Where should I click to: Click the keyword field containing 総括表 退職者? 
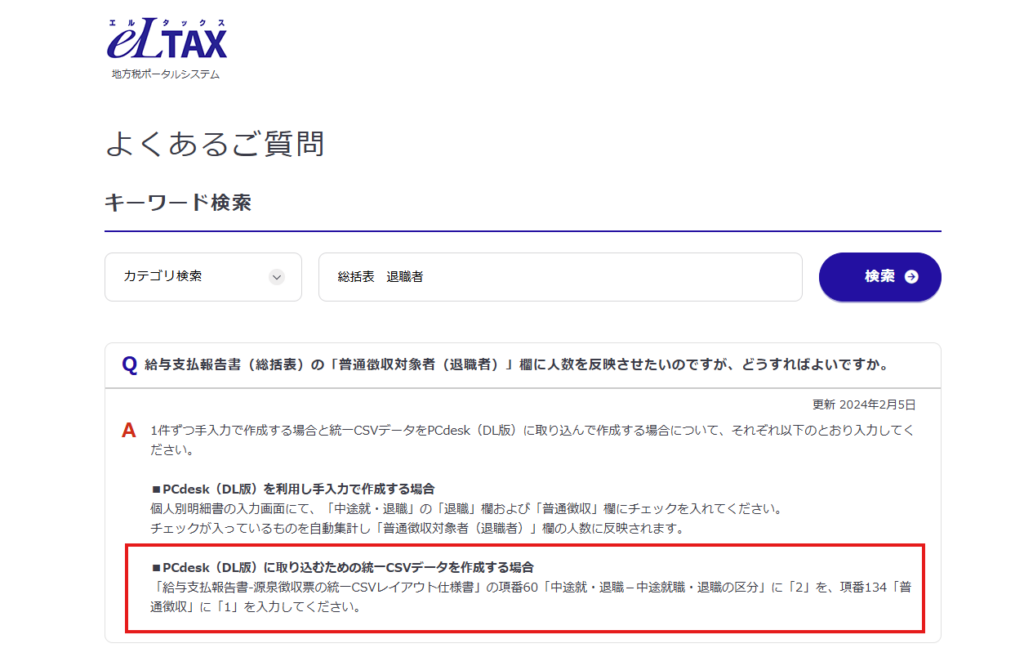(x=560, y=277)
